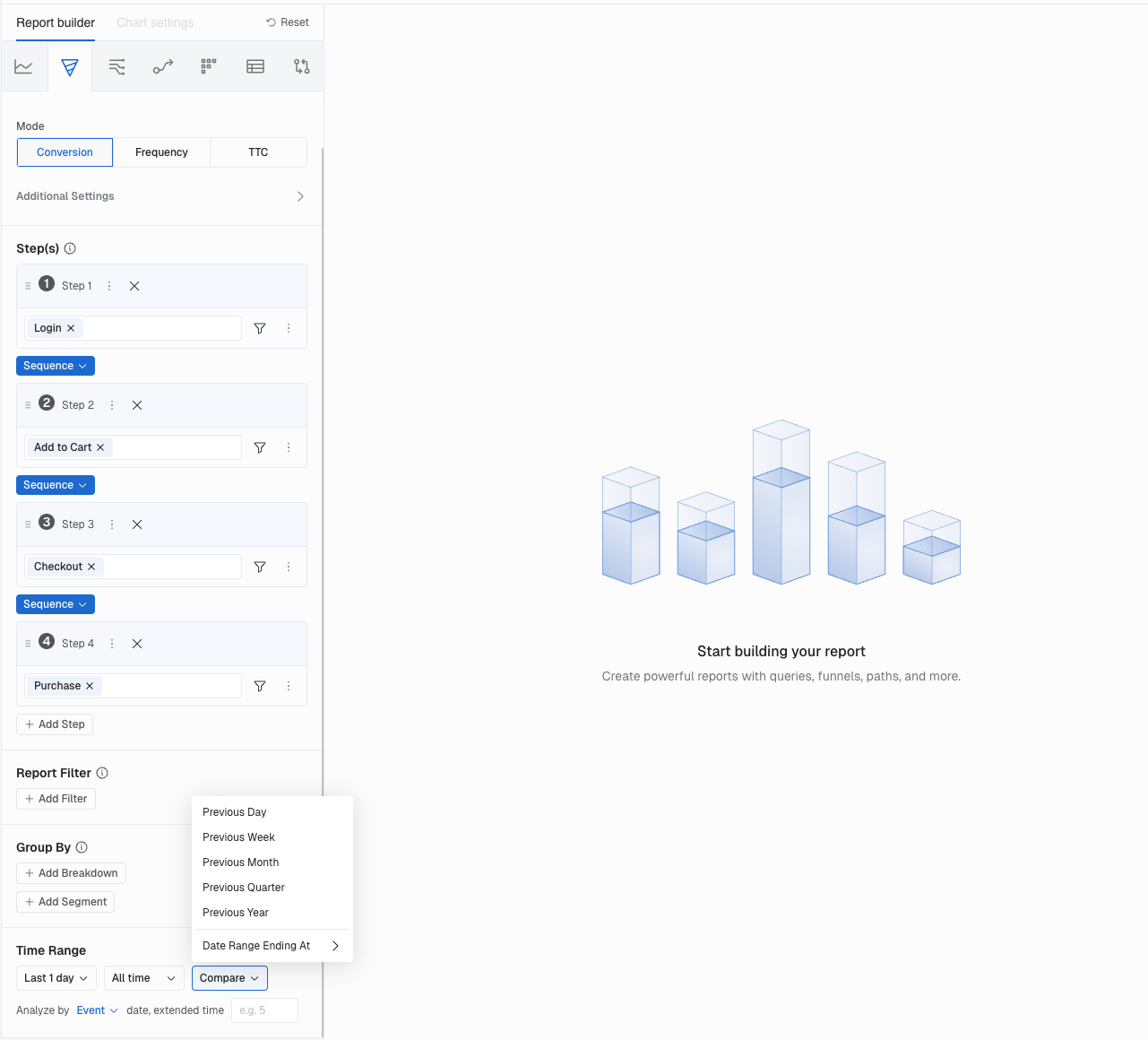Image resolution: width=1148 pixels, height=1040 pixels.
Task: Select the line chart query report icon
Action: click(x=23, y=66)
